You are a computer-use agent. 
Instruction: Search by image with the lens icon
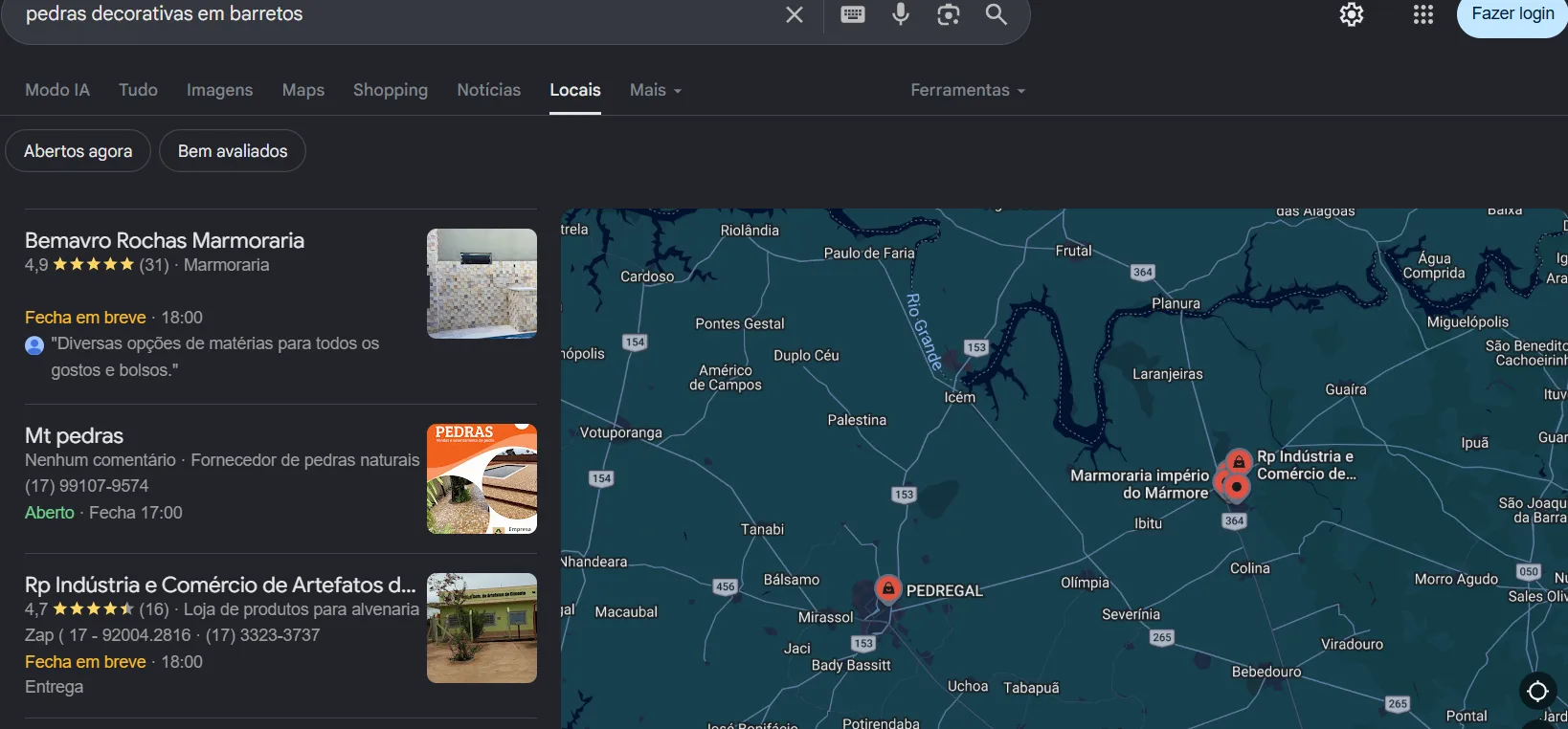[949, 14]
